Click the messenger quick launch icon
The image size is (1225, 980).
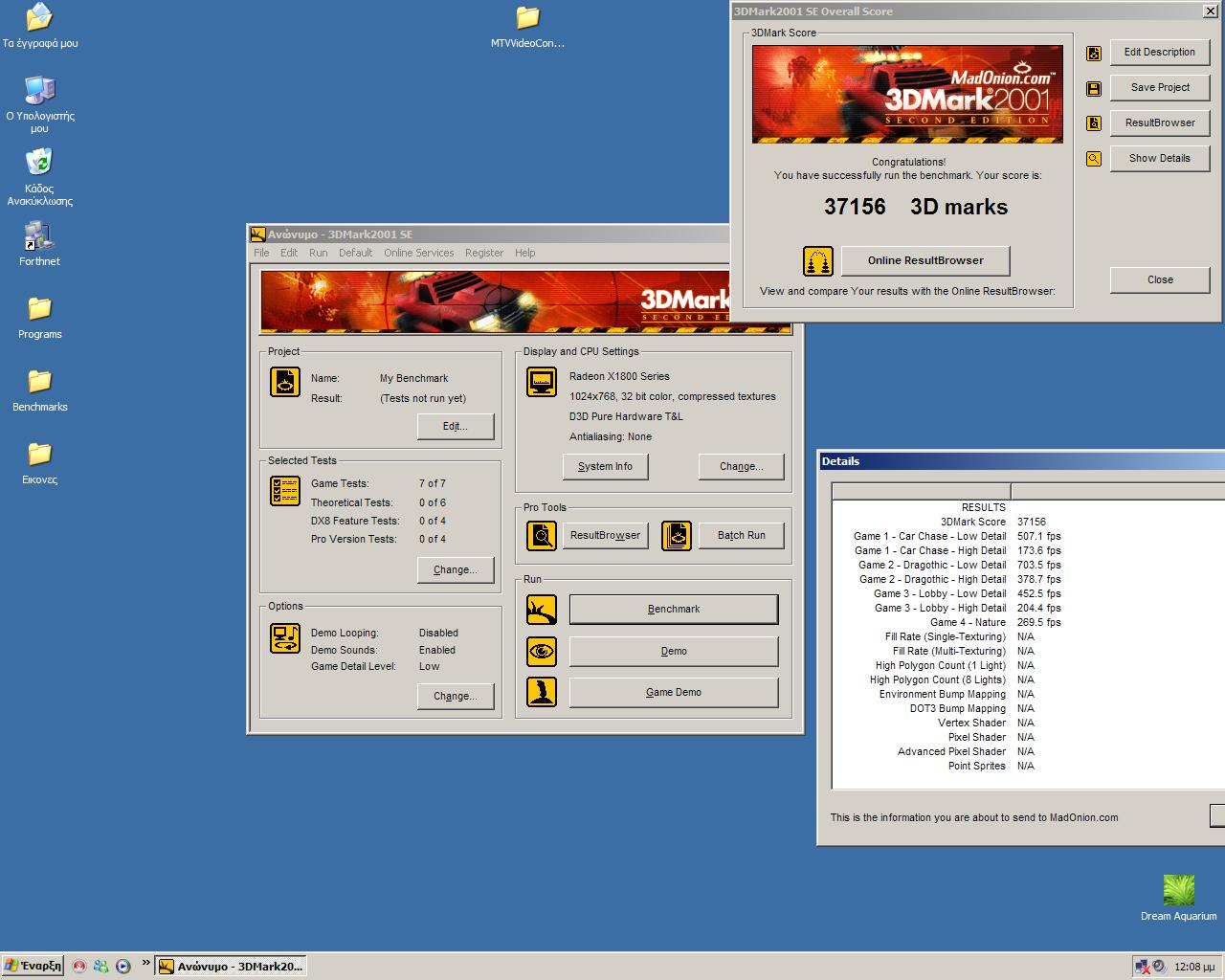100,966
